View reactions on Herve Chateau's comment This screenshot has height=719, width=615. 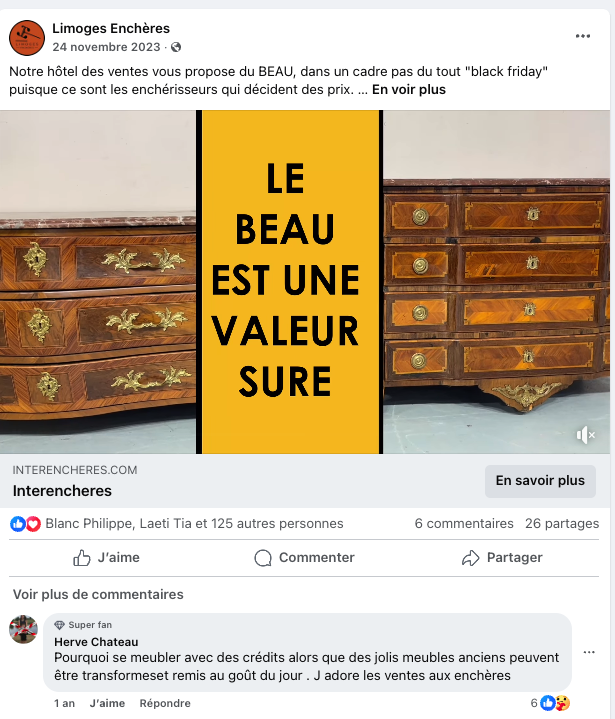[x=550, y=703]
